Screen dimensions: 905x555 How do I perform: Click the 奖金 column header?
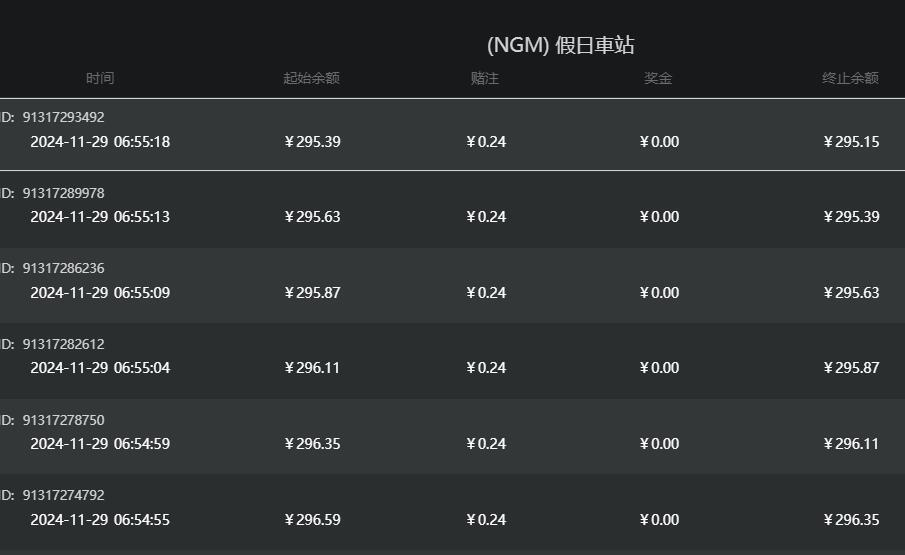(658, 78)
